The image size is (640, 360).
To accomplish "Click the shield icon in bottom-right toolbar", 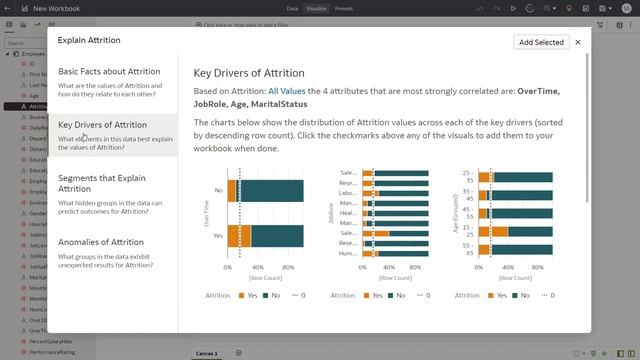I will click(x=593, y=353).
